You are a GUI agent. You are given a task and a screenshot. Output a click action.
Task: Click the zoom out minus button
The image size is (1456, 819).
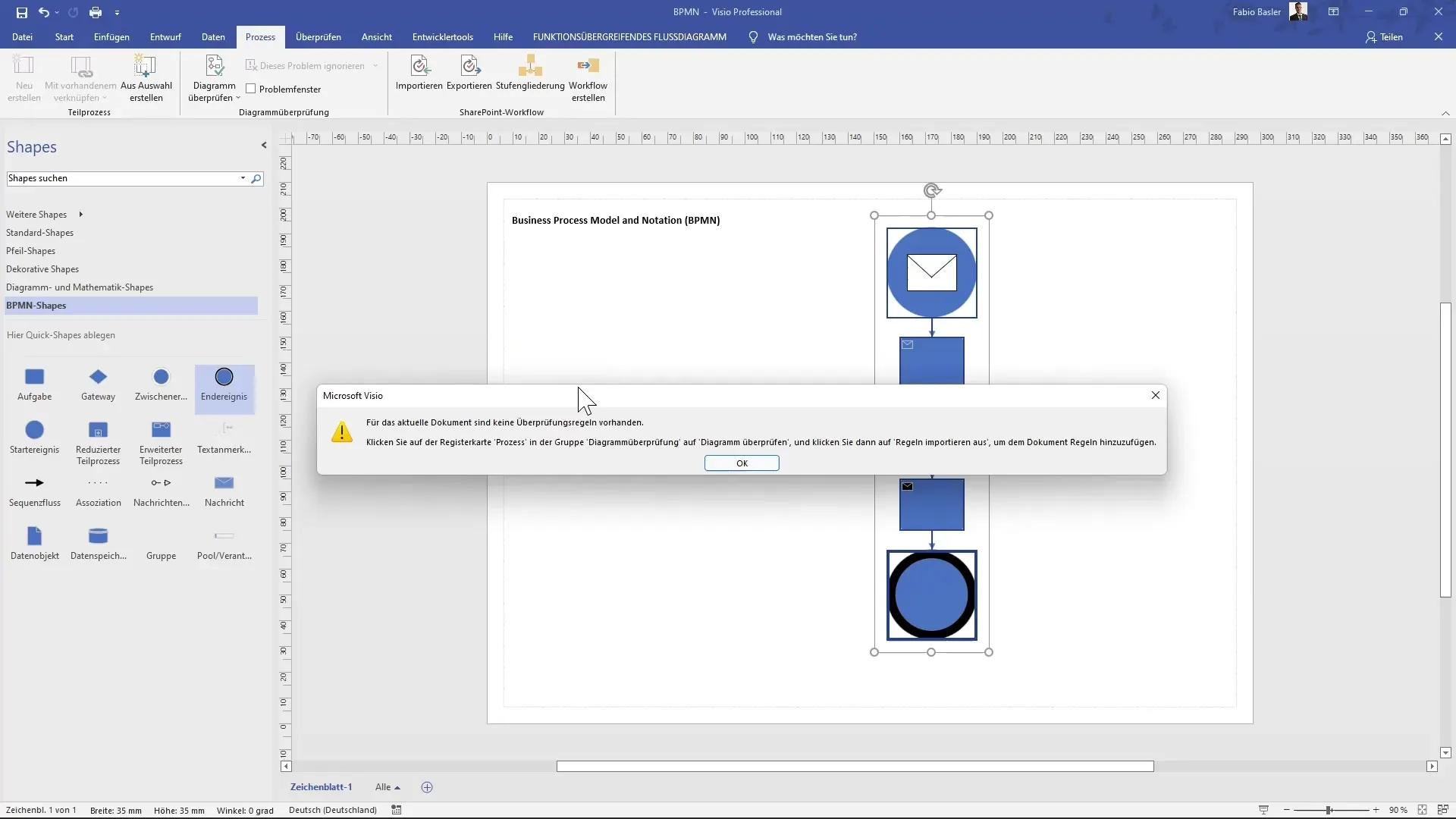click(x=1287, y=811)
